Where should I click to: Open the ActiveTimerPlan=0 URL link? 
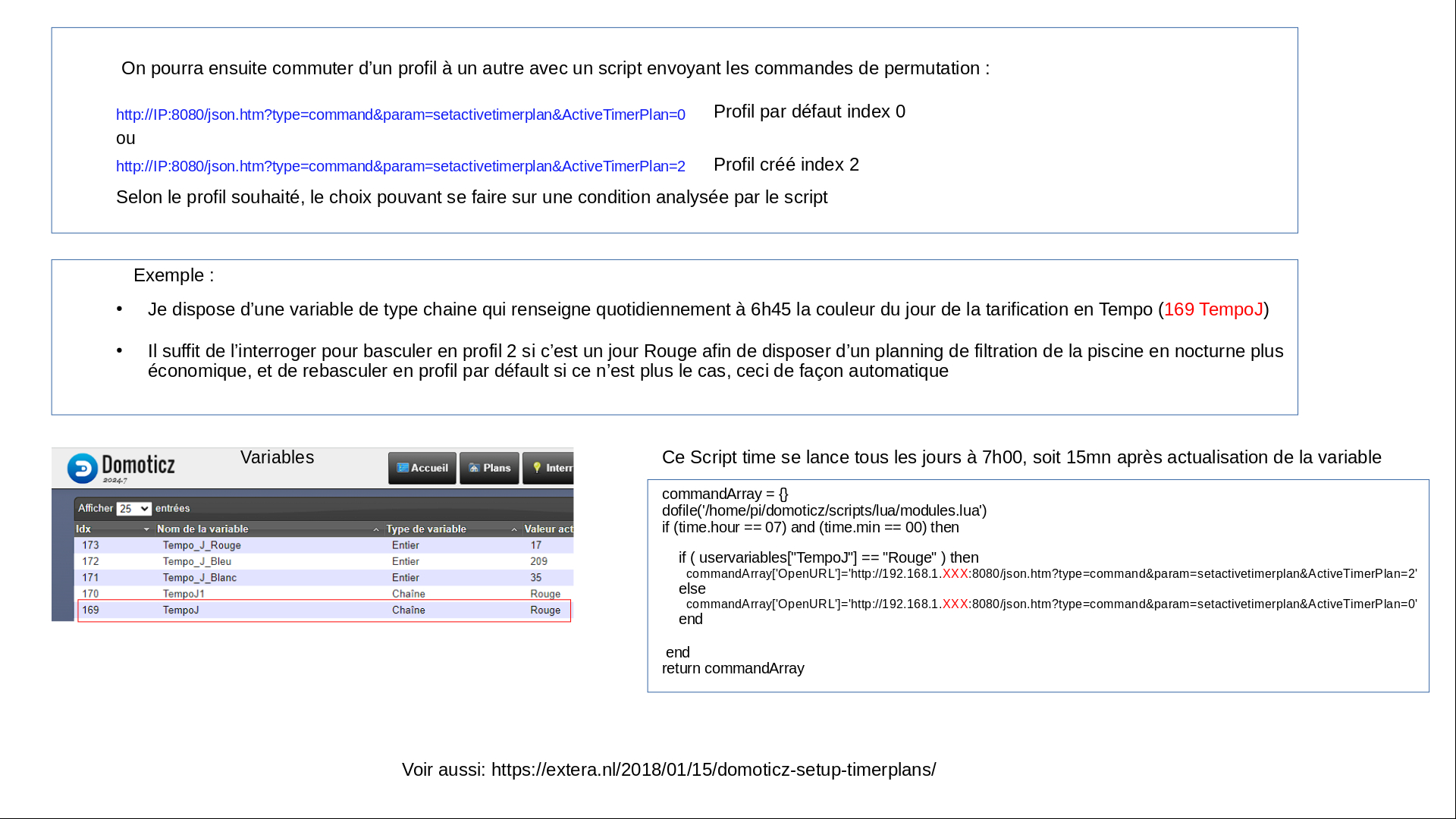pos(400,115)
